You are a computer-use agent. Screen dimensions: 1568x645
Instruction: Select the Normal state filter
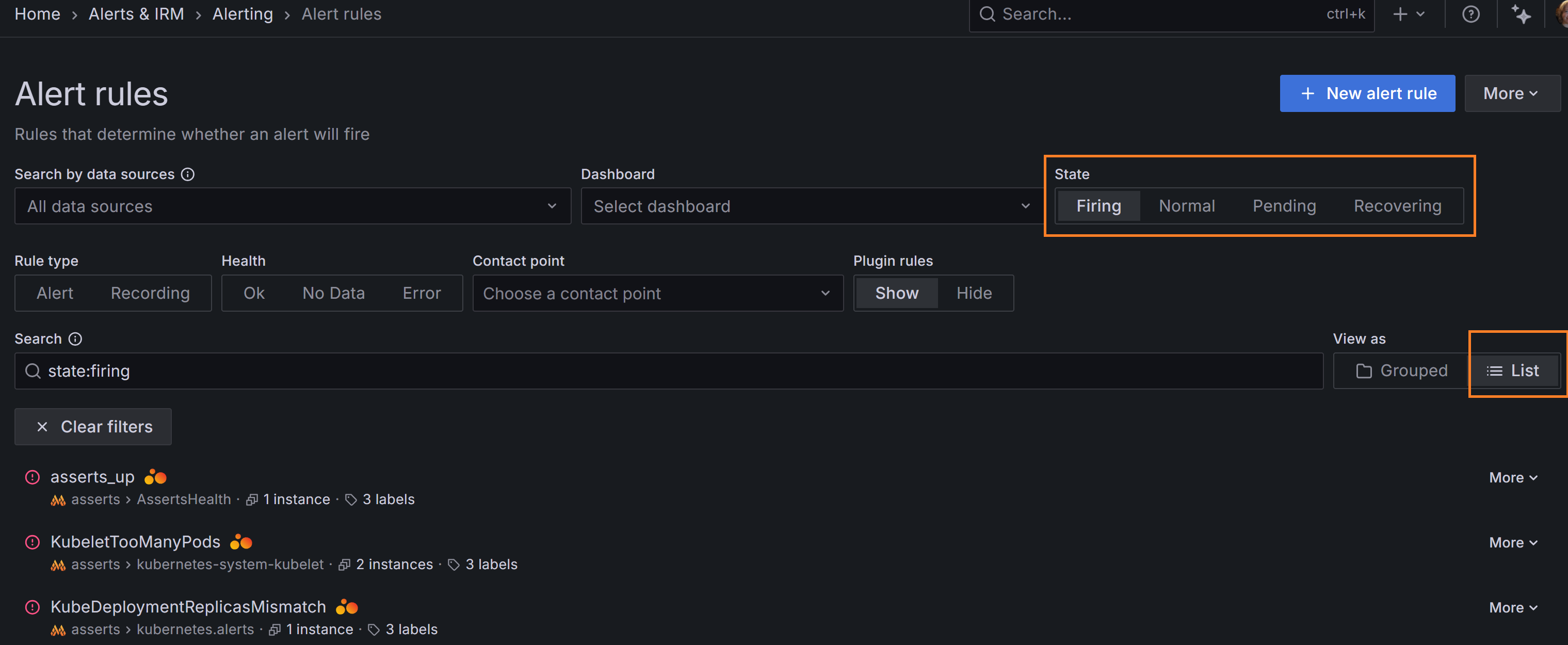[x=1186, y=206]
